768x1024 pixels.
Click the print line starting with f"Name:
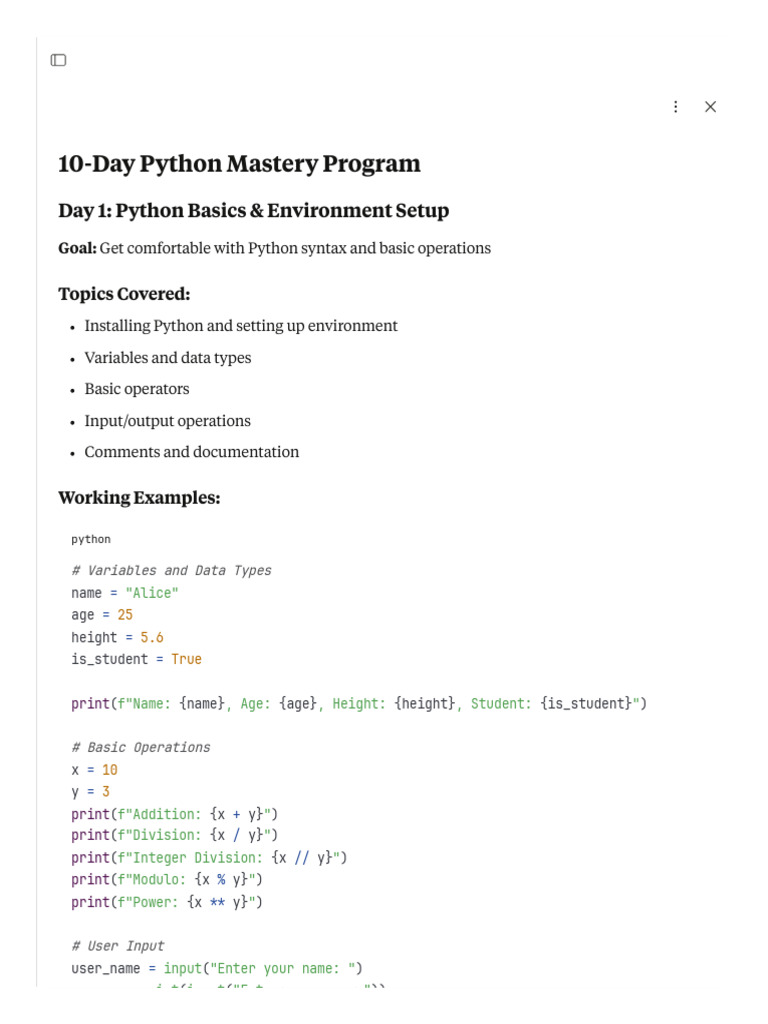359,703
